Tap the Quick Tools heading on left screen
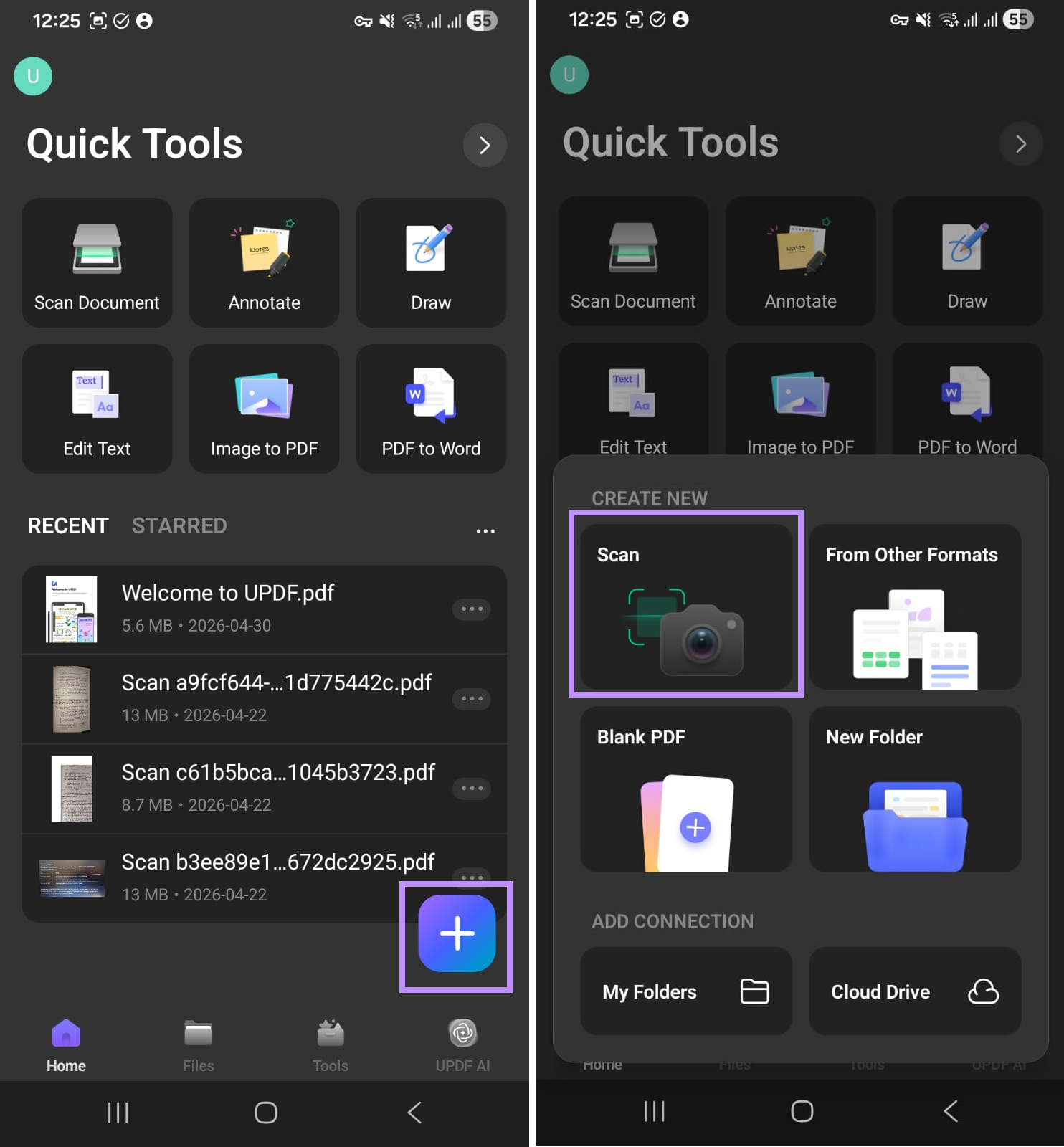This screenshot has height=1147, width=1064. click(135, 143)
